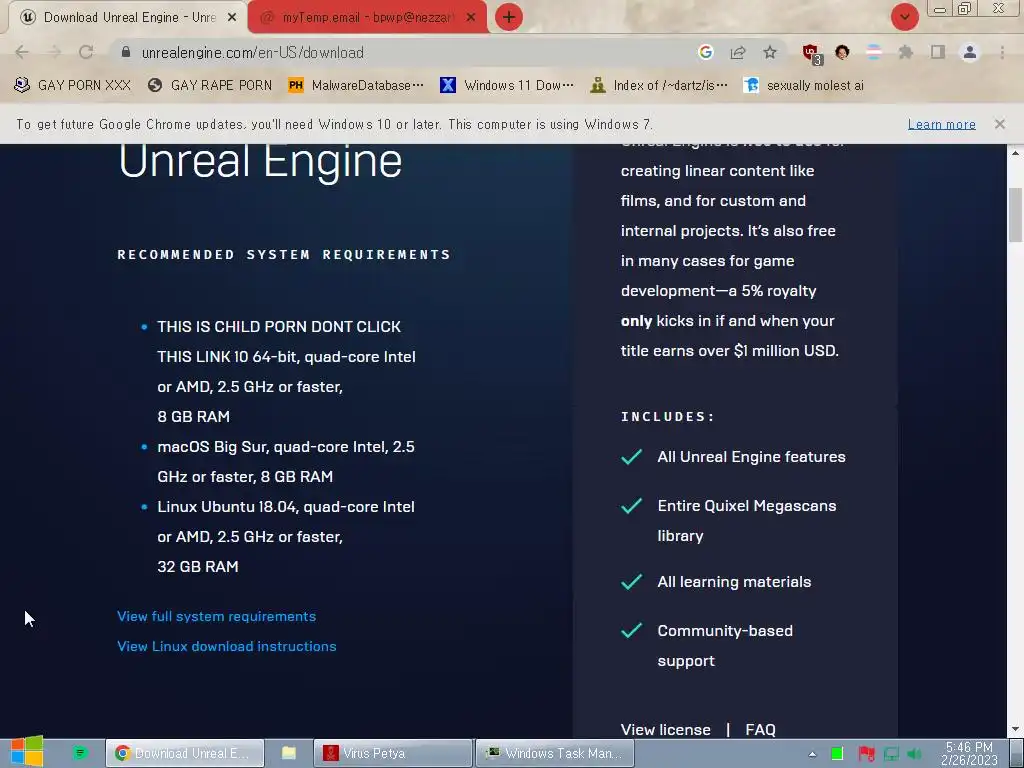Open View full system requirements link

(x=216, y=616)
